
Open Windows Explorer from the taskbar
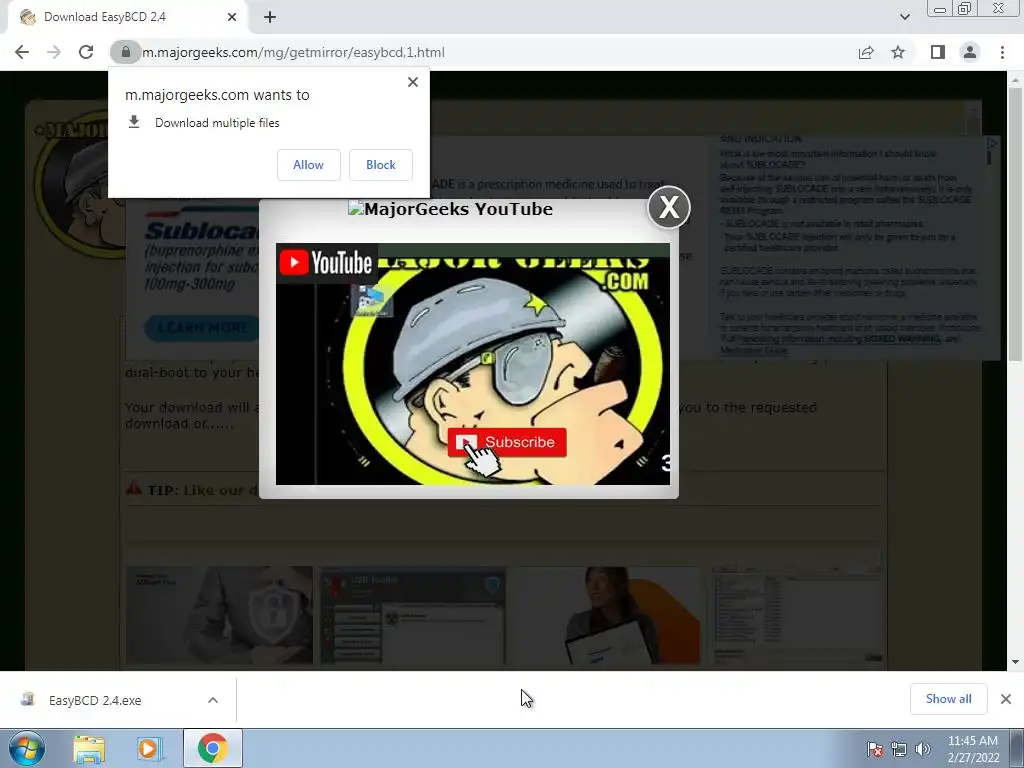pos(89,749)
